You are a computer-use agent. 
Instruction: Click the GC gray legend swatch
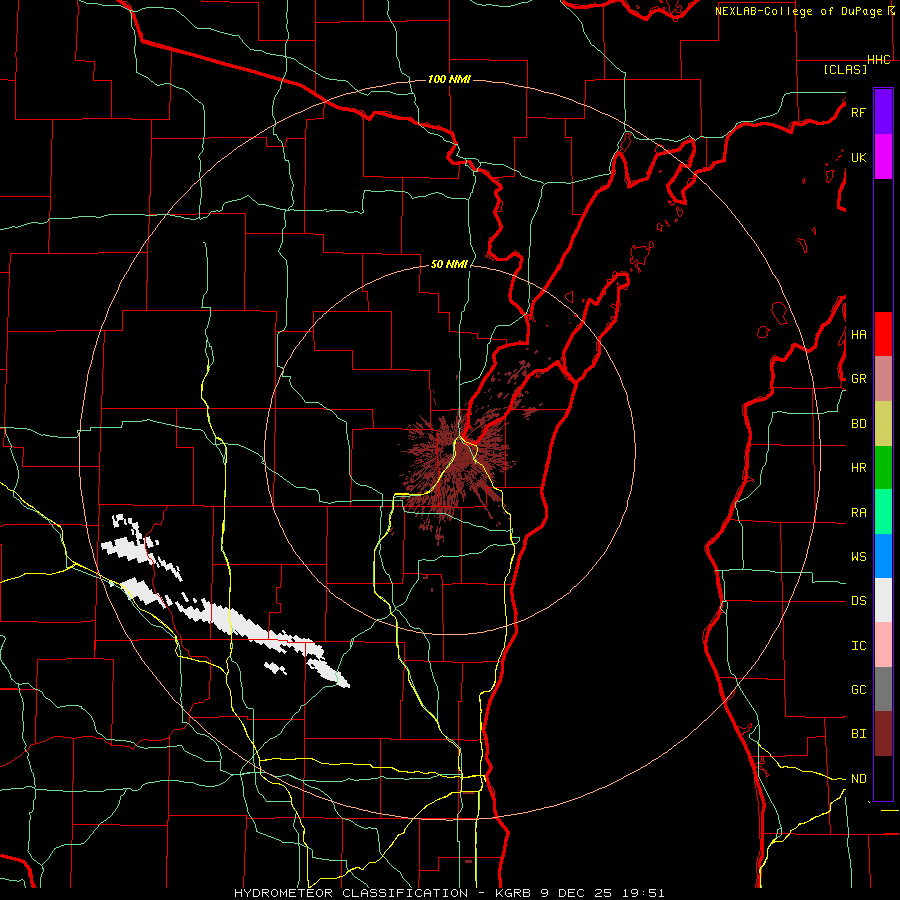click(x=883, y=689)
